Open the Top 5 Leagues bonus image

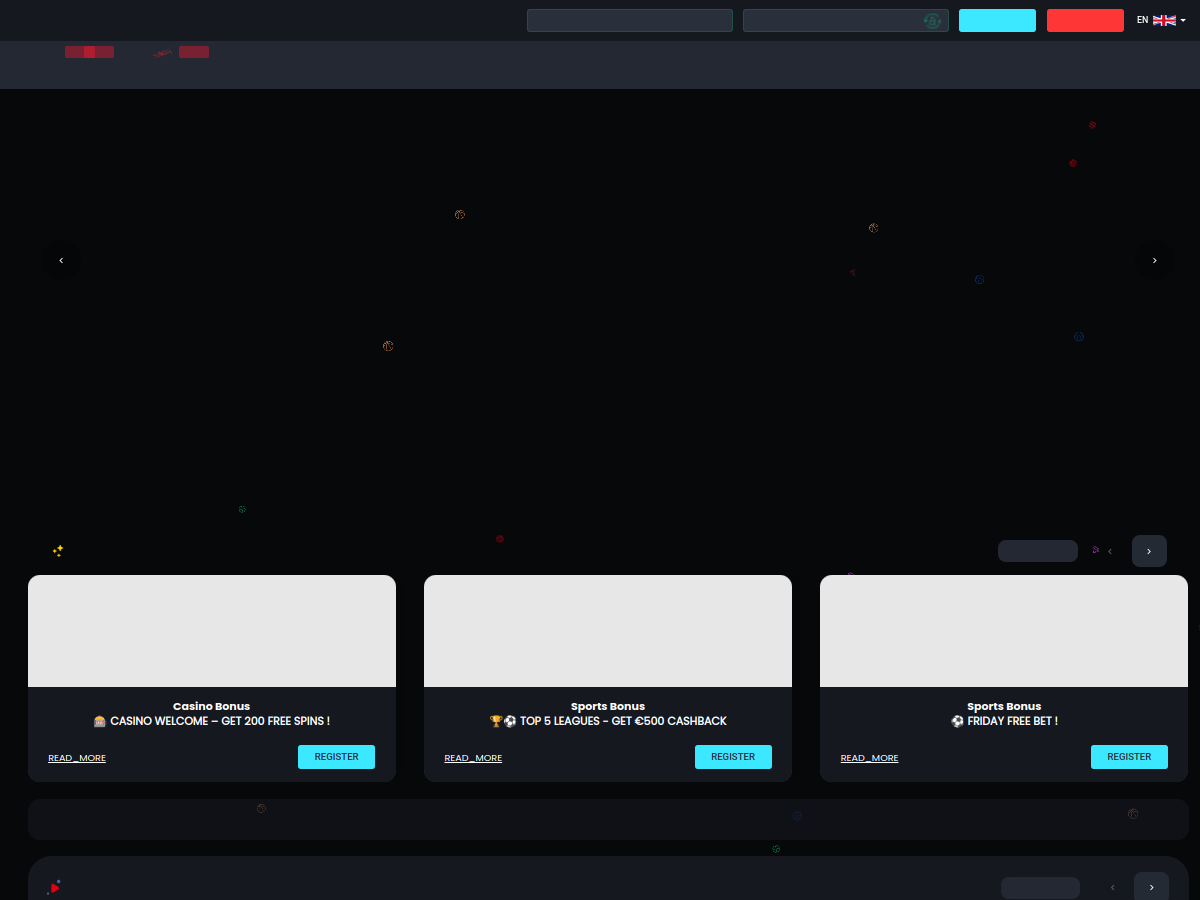click(x=608, y=631)
